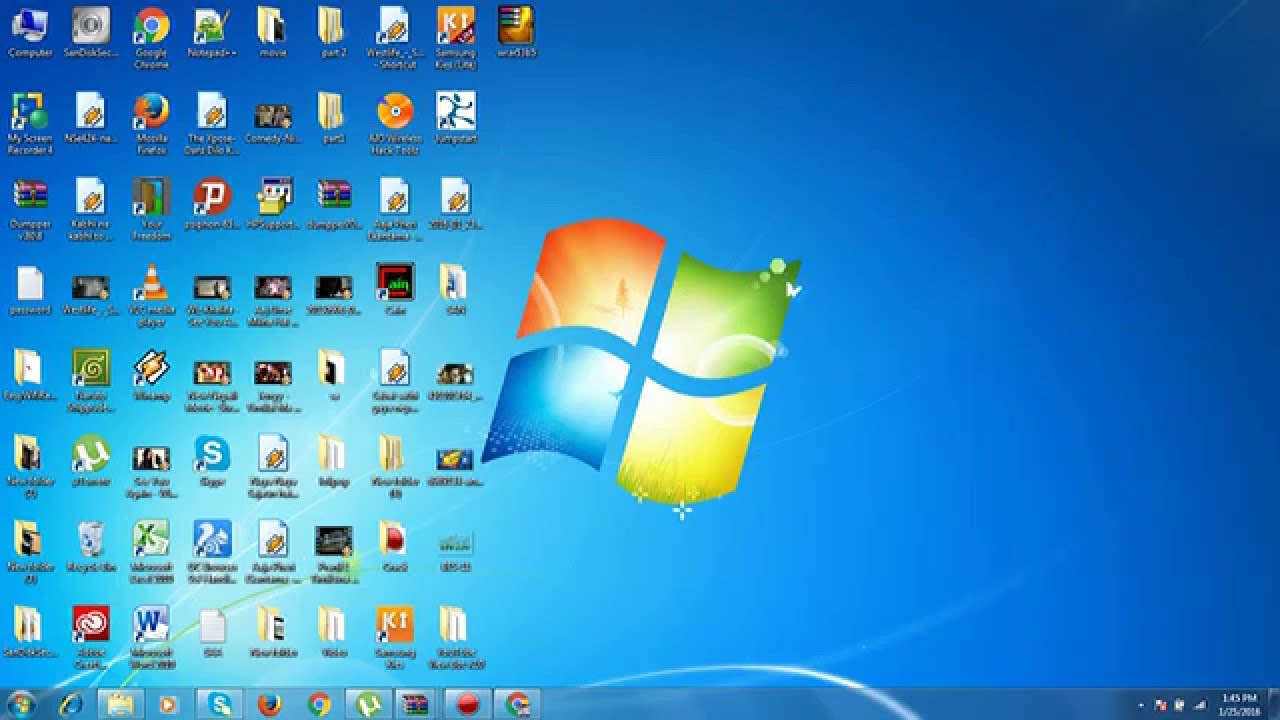Open the clock showing 1:45 PM
The image size is (1280, 720).
[1240, 705]
